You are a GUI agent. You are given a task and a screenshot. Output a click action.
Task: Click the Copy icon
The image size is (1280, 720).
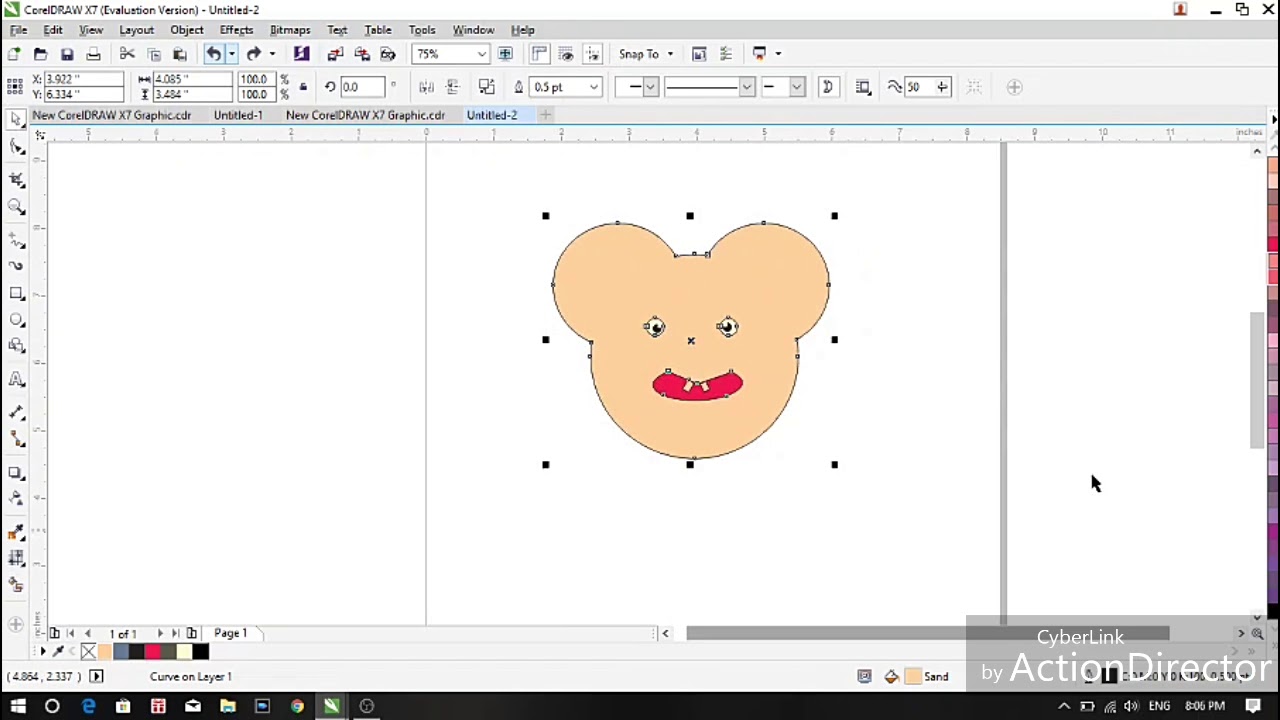pos(154,54)
